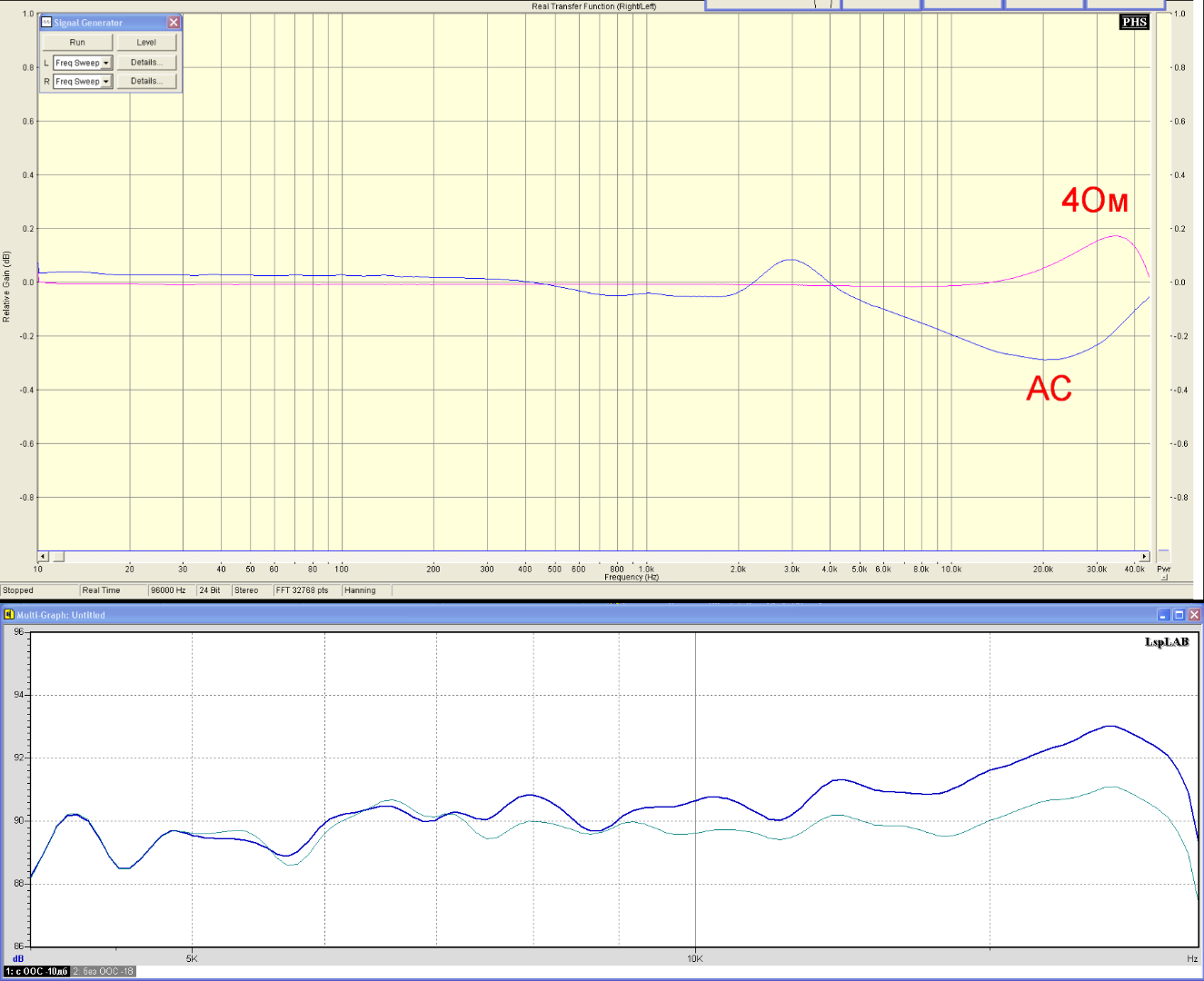Click the Pwr indicator beside the frequency axis

[x=1164, y=570]
